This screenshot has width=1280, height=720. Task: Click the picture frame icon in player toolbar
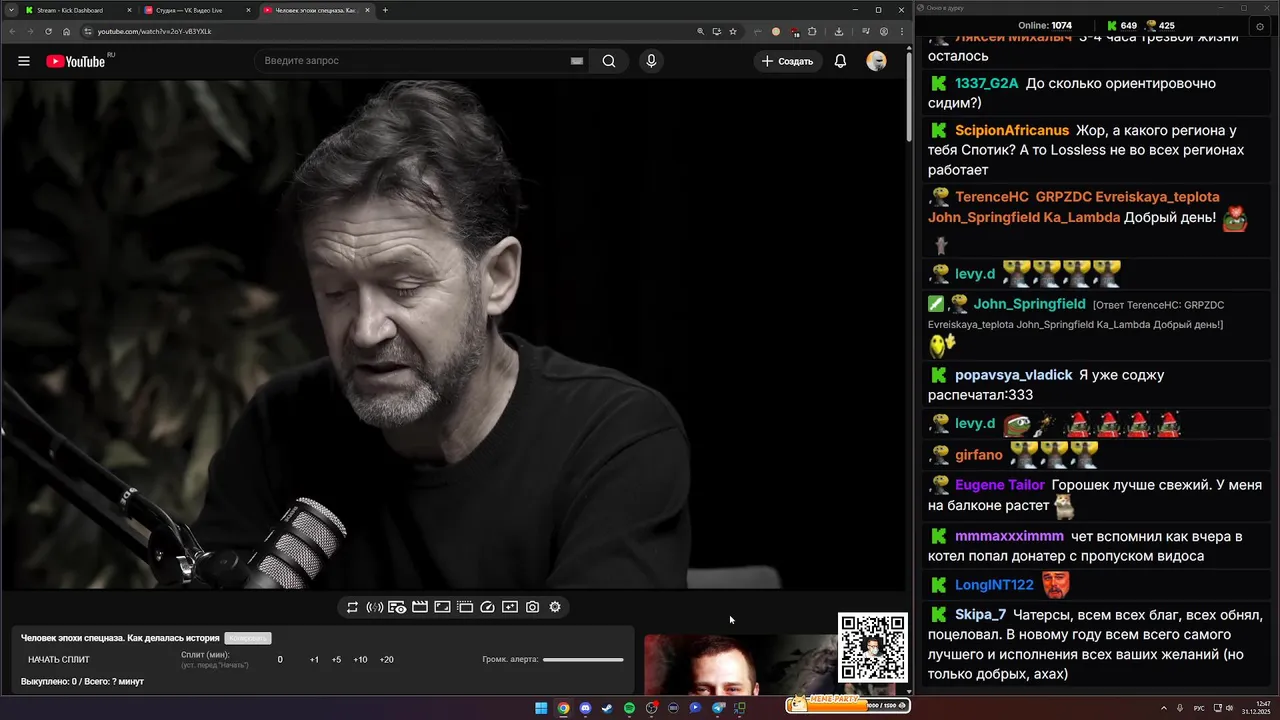pyautogui.click(x=442, y=607)
